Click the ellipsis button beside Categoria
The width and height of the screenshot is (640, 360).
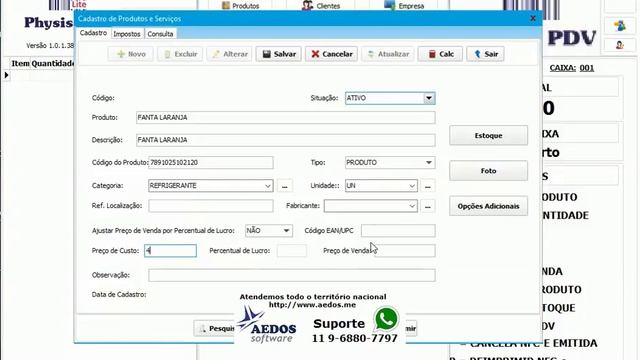coord(285,186)
